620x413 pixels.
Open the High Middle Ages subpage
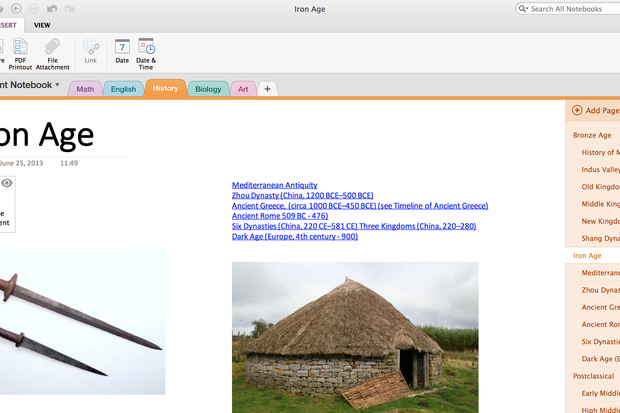pyautogui.click(x=600, y=409)
